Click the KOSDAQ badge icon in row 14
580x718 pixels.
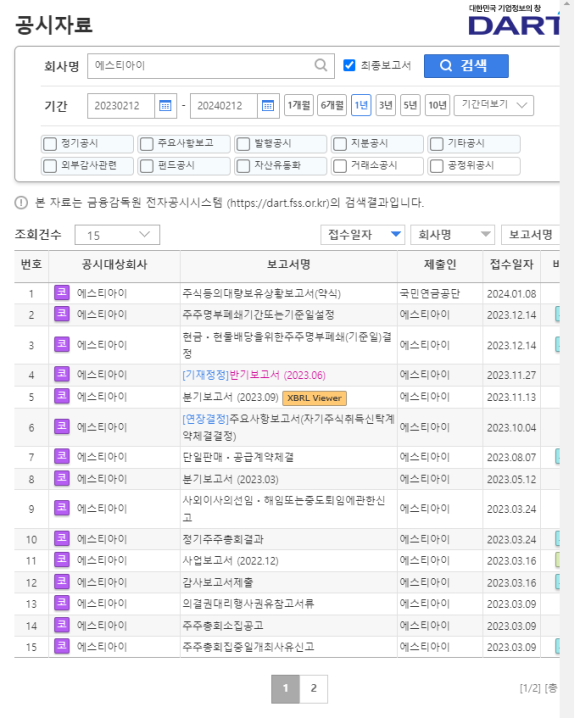click(x=62, y=625)
